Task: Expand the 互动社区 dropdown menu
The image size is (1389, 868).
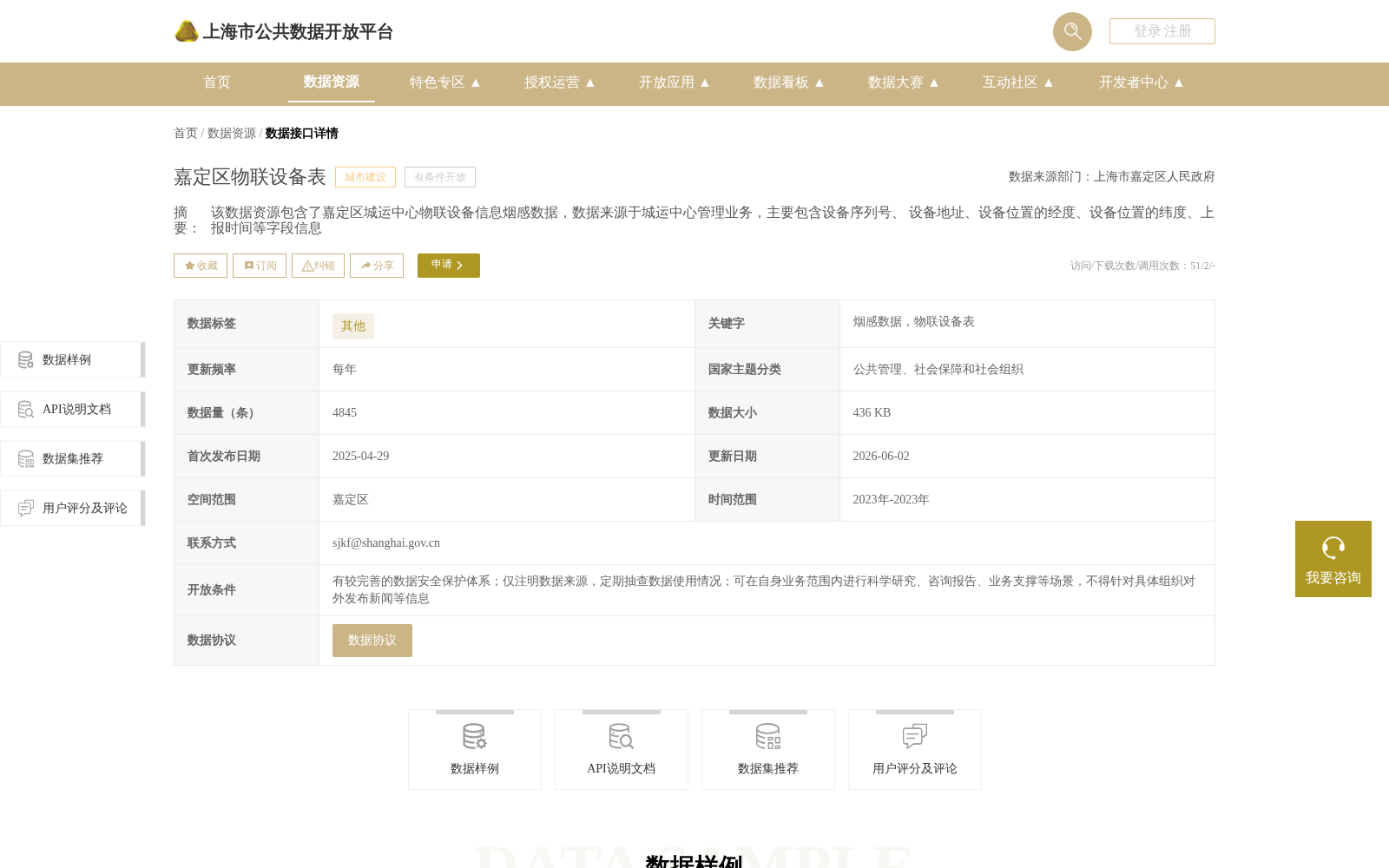Action: pos(1018,82)
